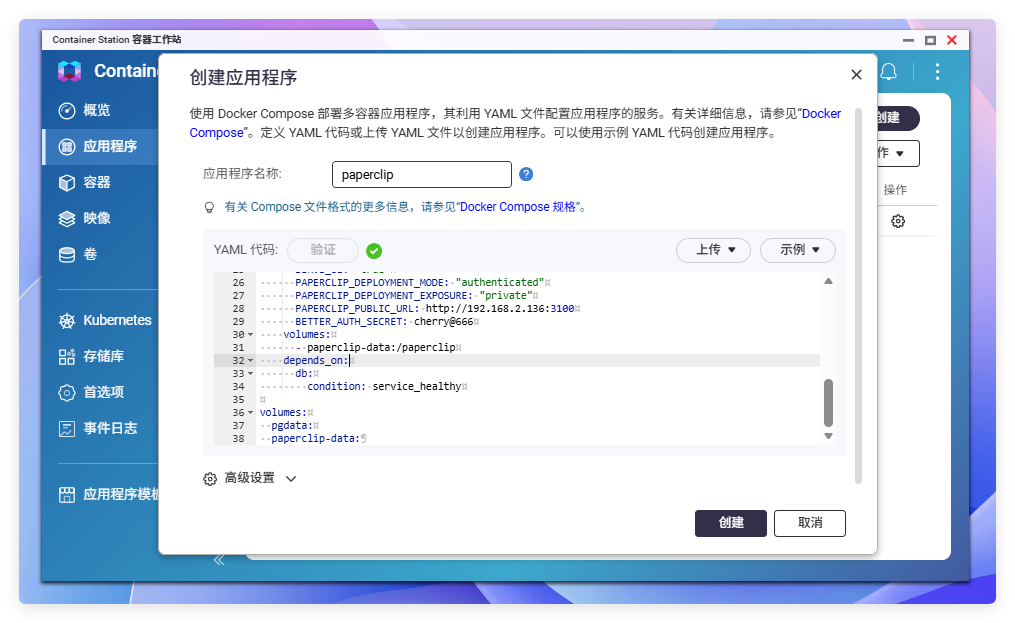This screenshot has width=1015, height=623.
Task: Click line 29 BETTER_AUTH_SECRET in editor
Action: click(x=386, y=322)
